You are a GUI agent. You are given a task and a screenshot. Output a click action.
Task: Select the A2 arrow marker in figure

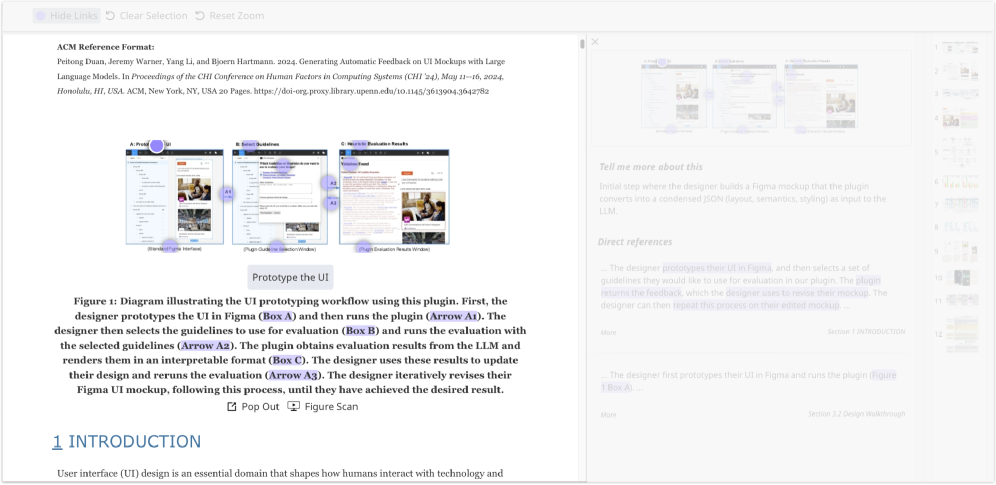pyautogui.click(x=332, y=183)
